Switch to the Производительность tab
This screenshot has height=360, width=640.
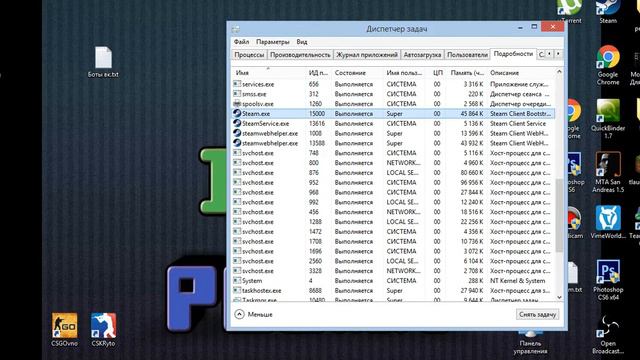[x=300, y=55]
